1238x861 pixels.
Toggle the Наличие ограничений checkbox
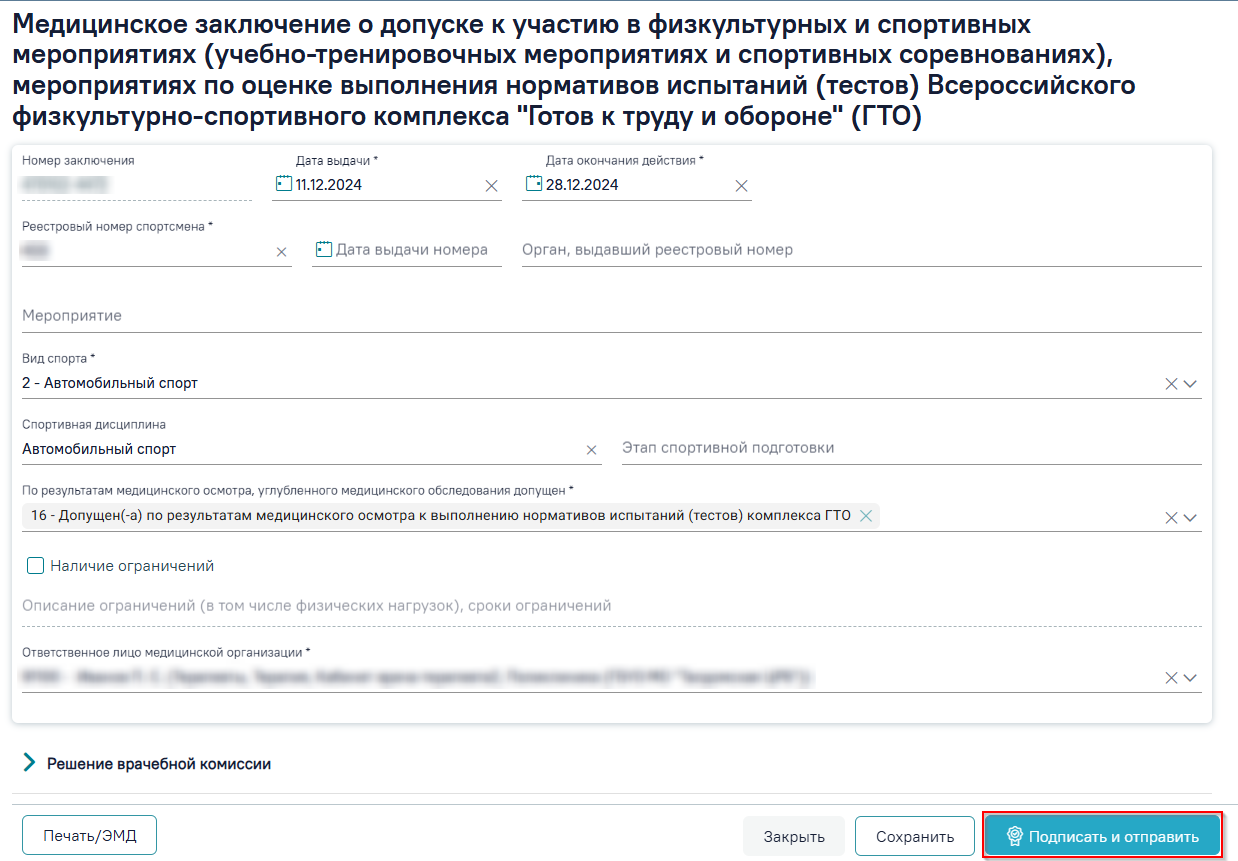(36, 566)
